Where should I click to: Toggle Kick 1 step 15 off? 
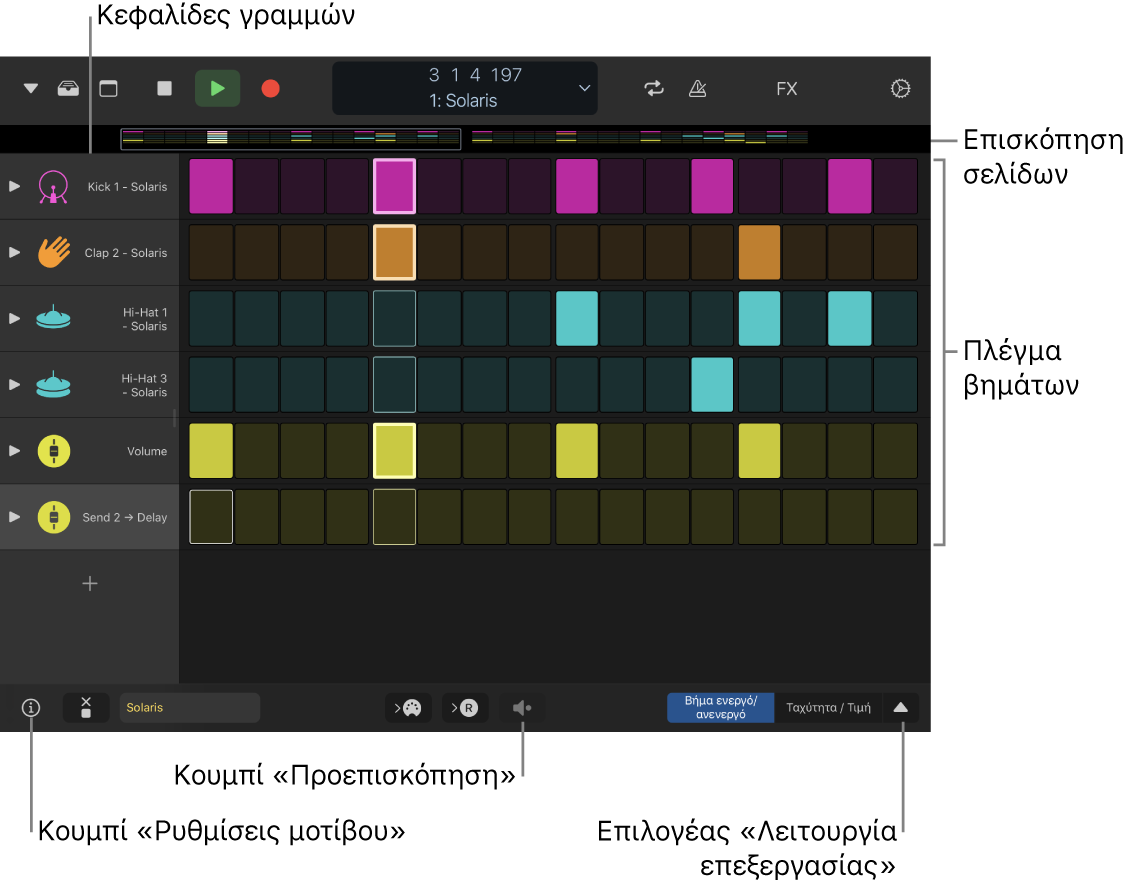click(x=850, y=186)
